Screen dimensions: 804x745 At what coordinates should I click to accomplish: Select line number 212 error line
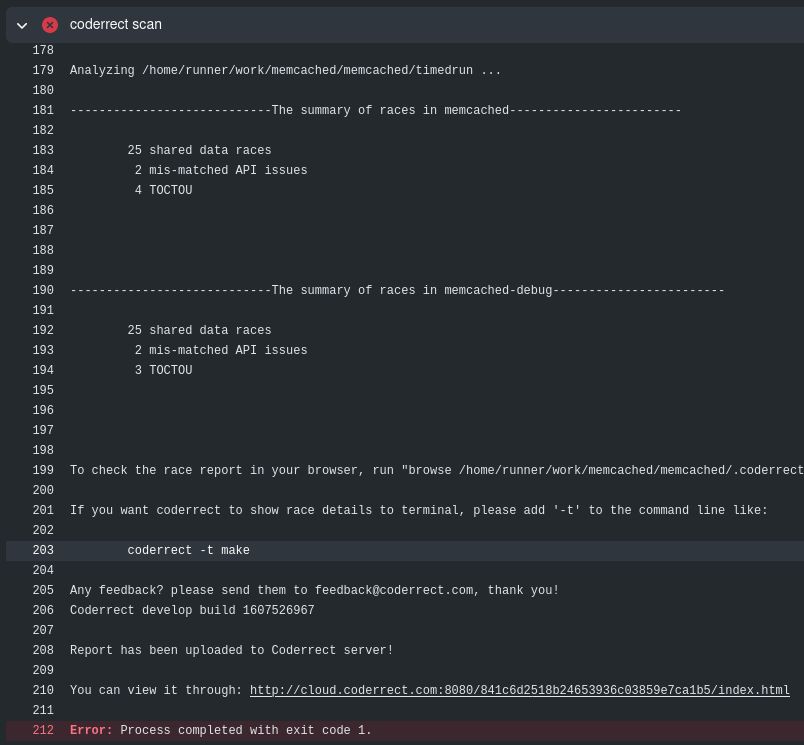43,730
